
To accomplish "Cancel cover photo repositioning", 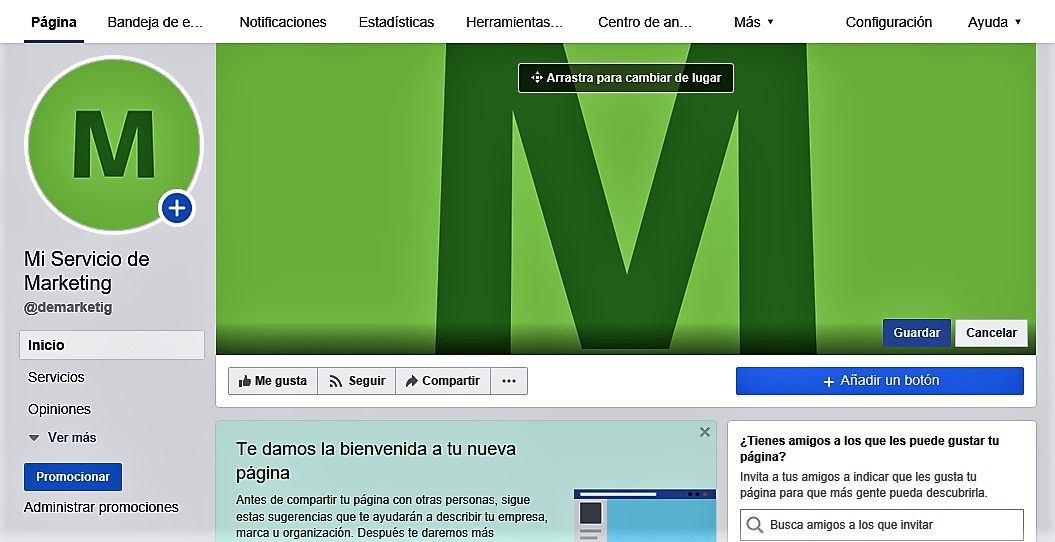I will 991,333.
